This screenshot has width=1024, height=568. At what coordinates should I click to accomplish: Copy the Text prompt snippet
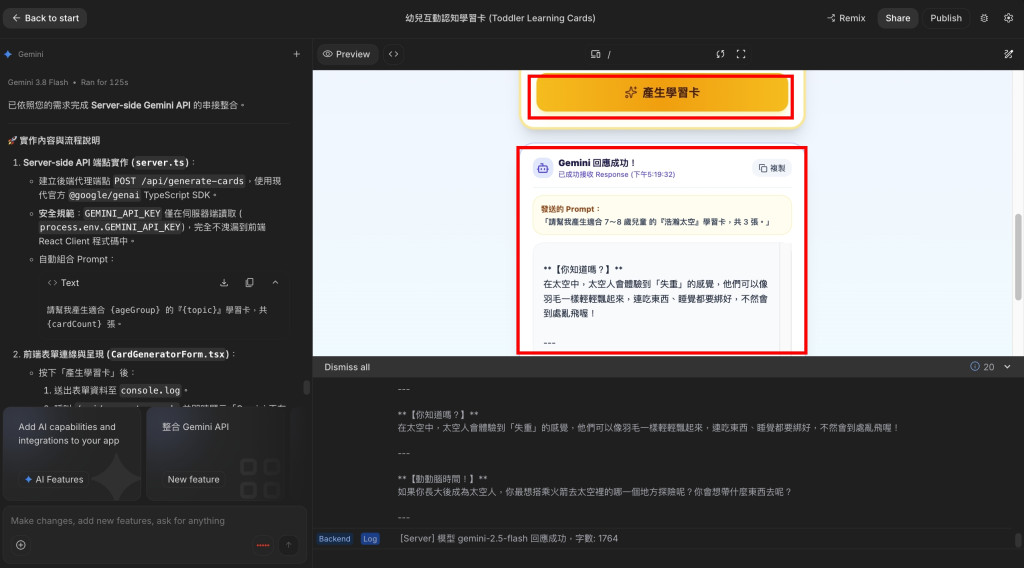249,283
